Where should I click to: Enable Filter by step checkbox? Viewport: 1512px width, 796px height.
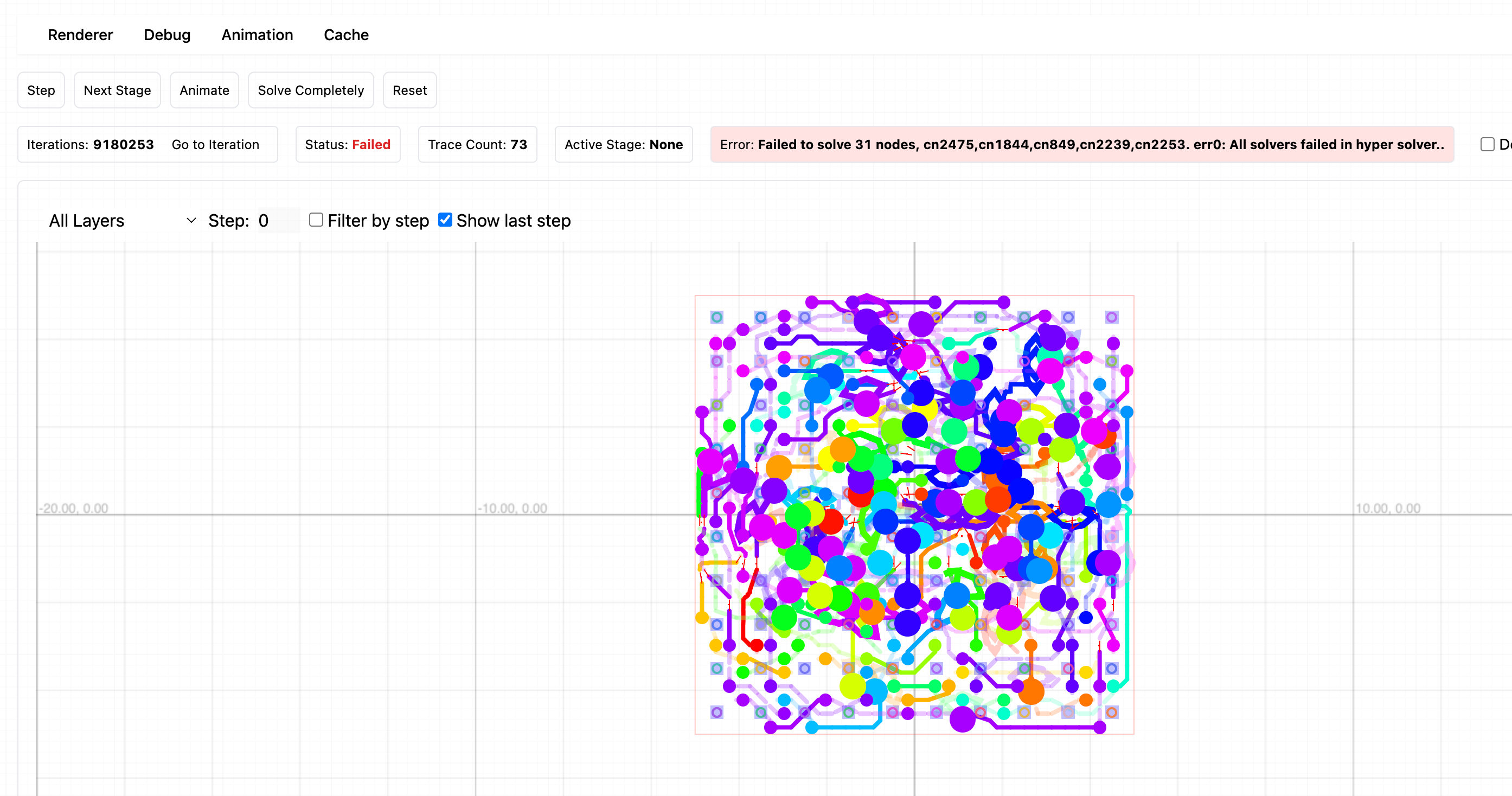(x=316, y=220)
